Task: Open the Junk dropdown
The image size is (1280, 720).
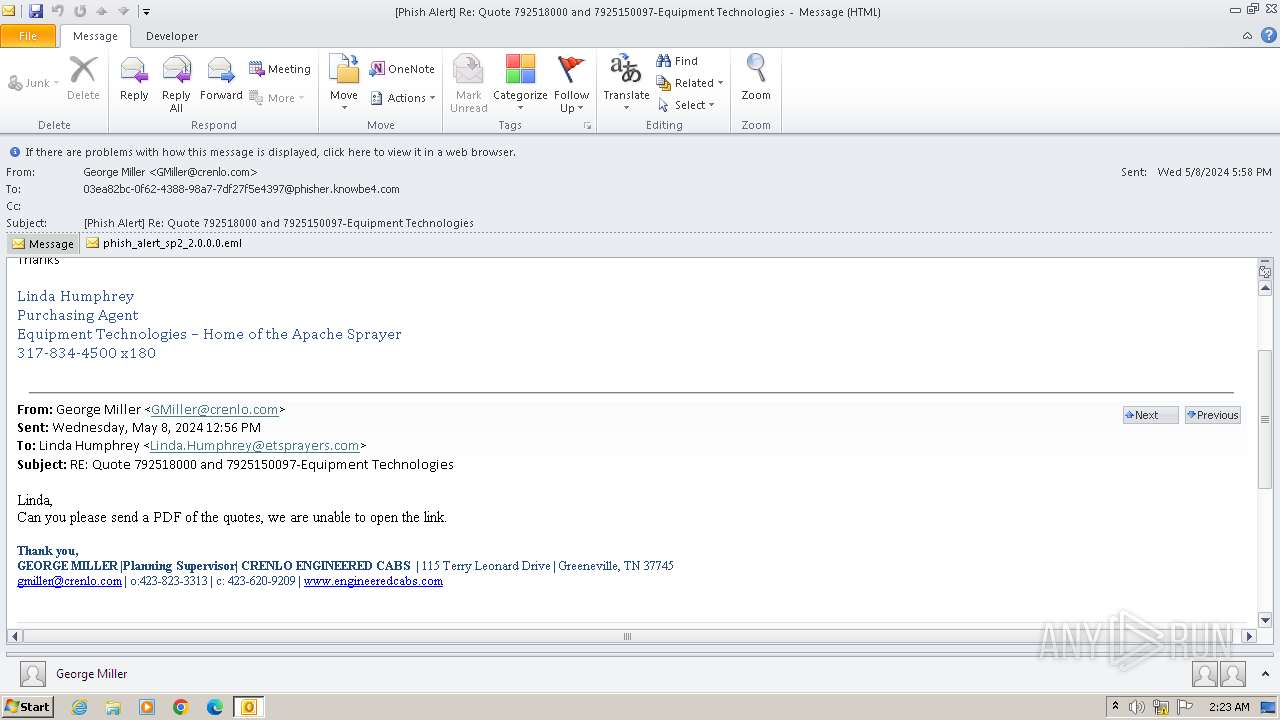Action: coord(33,83)
